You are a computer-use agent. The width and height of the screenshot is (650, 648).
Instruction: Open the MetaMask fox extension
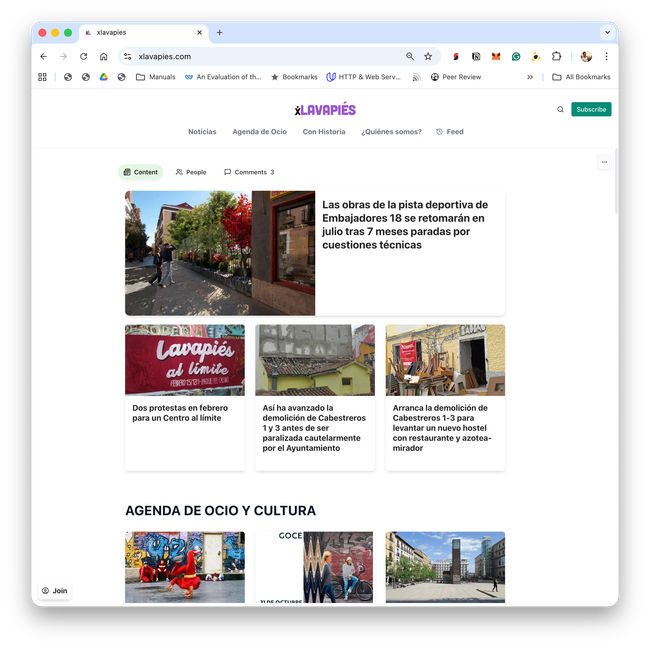click(x=496, y=57)
